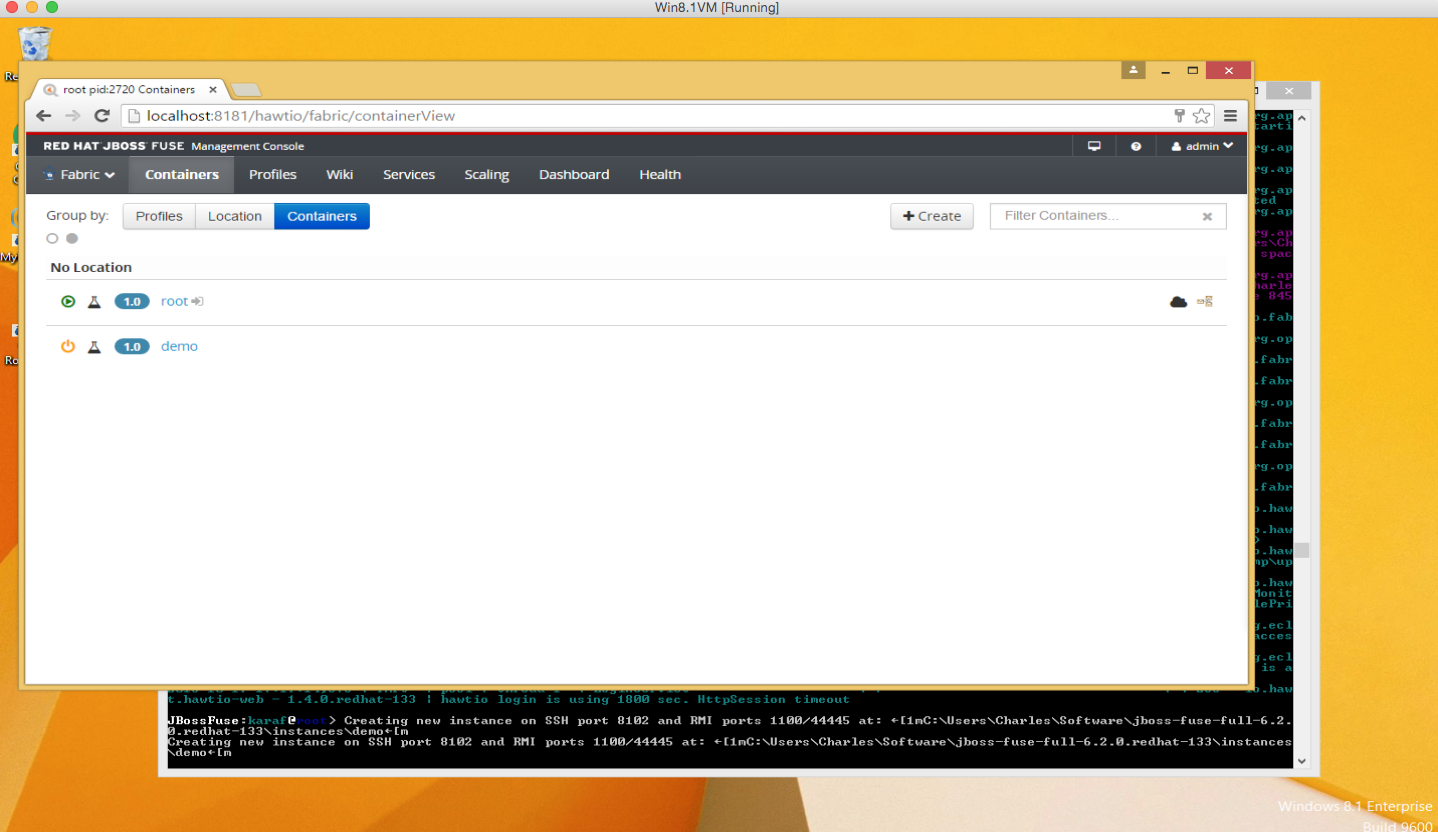Screen dimensions: 1438x832
Task: Click the connect arrow icon beside root
Action: (x=197, y=301)
